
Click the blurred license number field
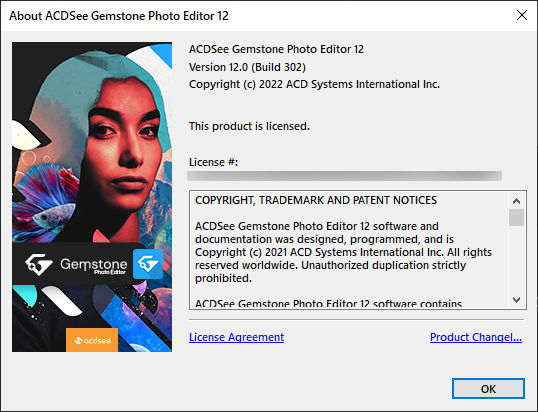(344, 176)
